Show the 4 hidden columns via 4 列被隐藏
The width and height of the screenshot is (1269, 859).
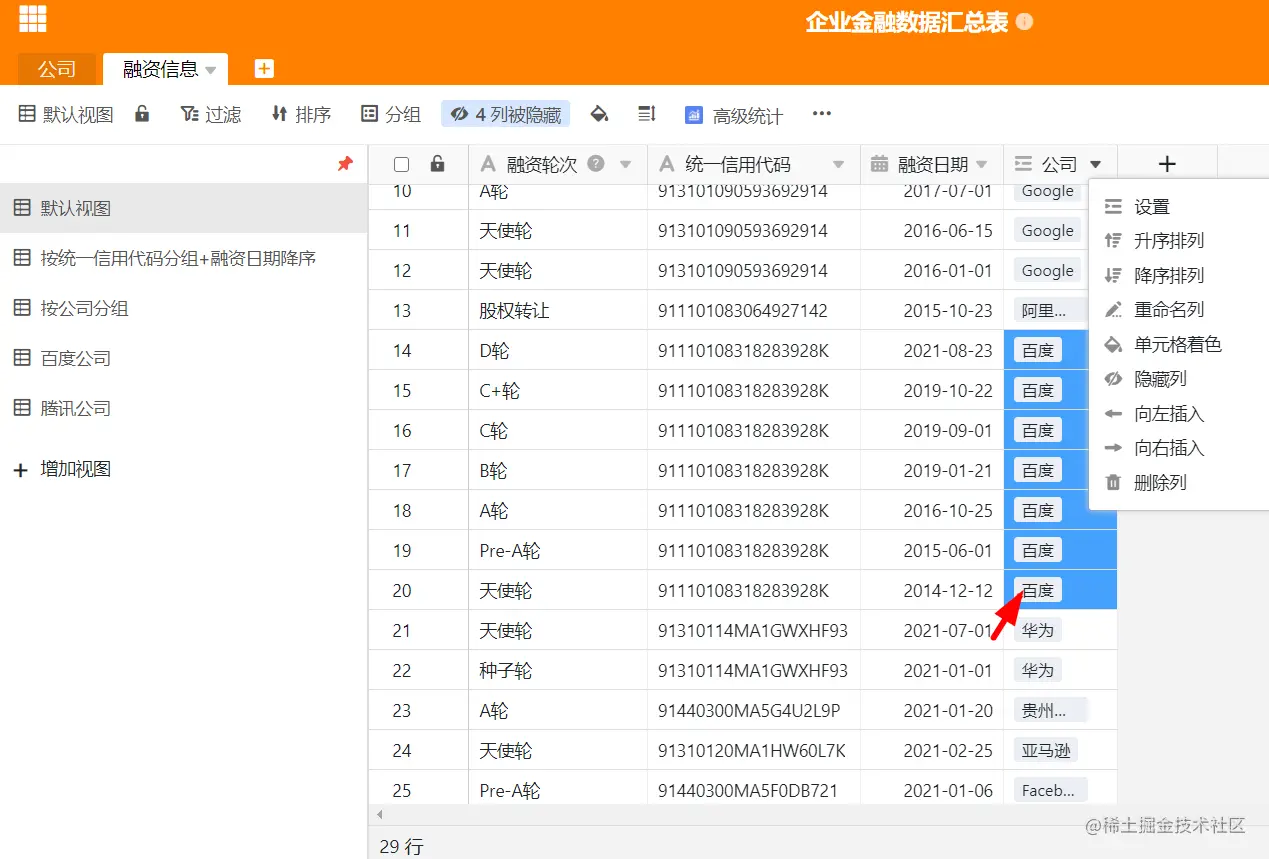[505, 114]
